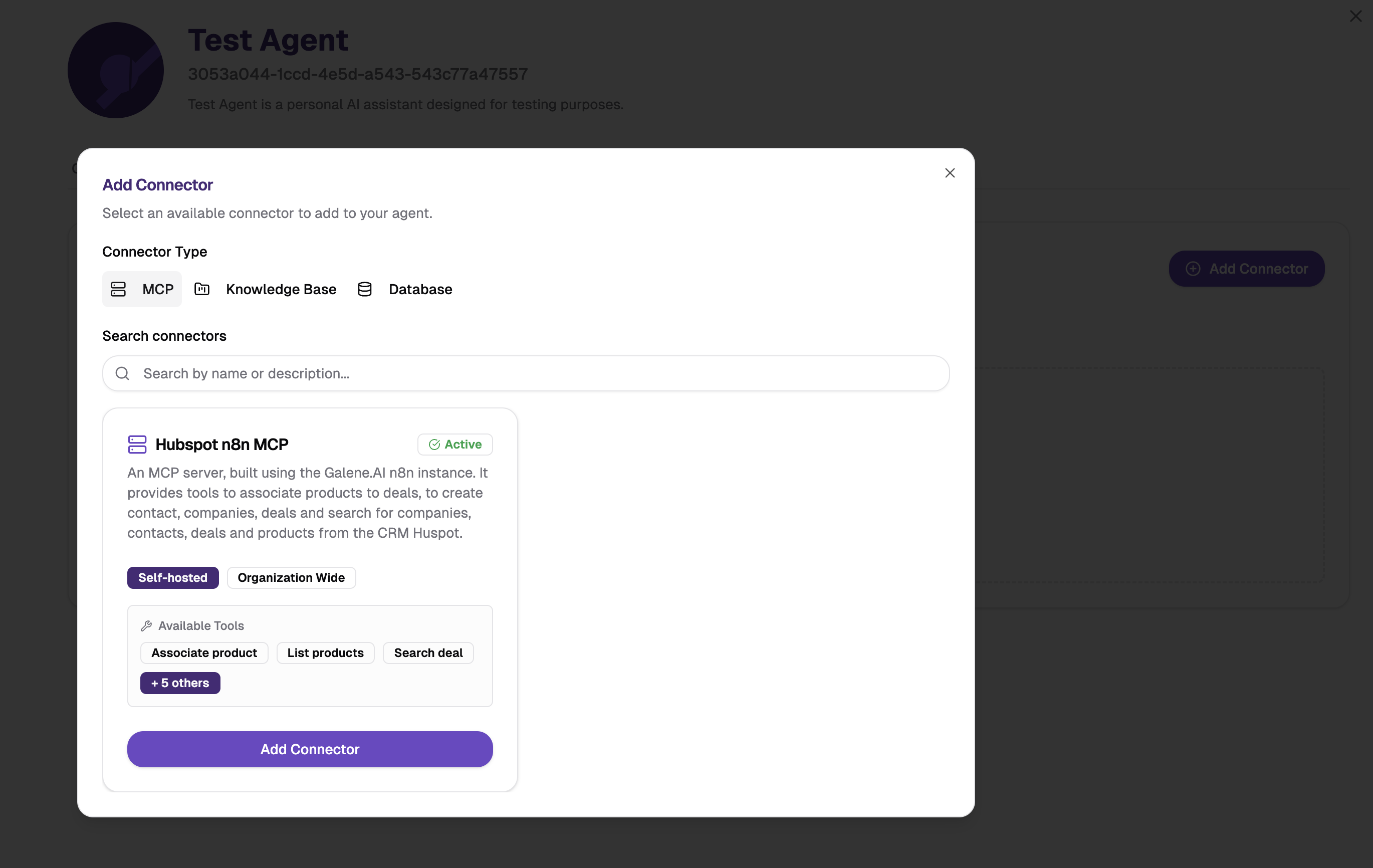Image resolution: width=1373 pixels, height=868 pixels.
Task: Click the agent ID 3053a044-1ccd-4e5d-a543-543c77a47557
Action: 357,74
